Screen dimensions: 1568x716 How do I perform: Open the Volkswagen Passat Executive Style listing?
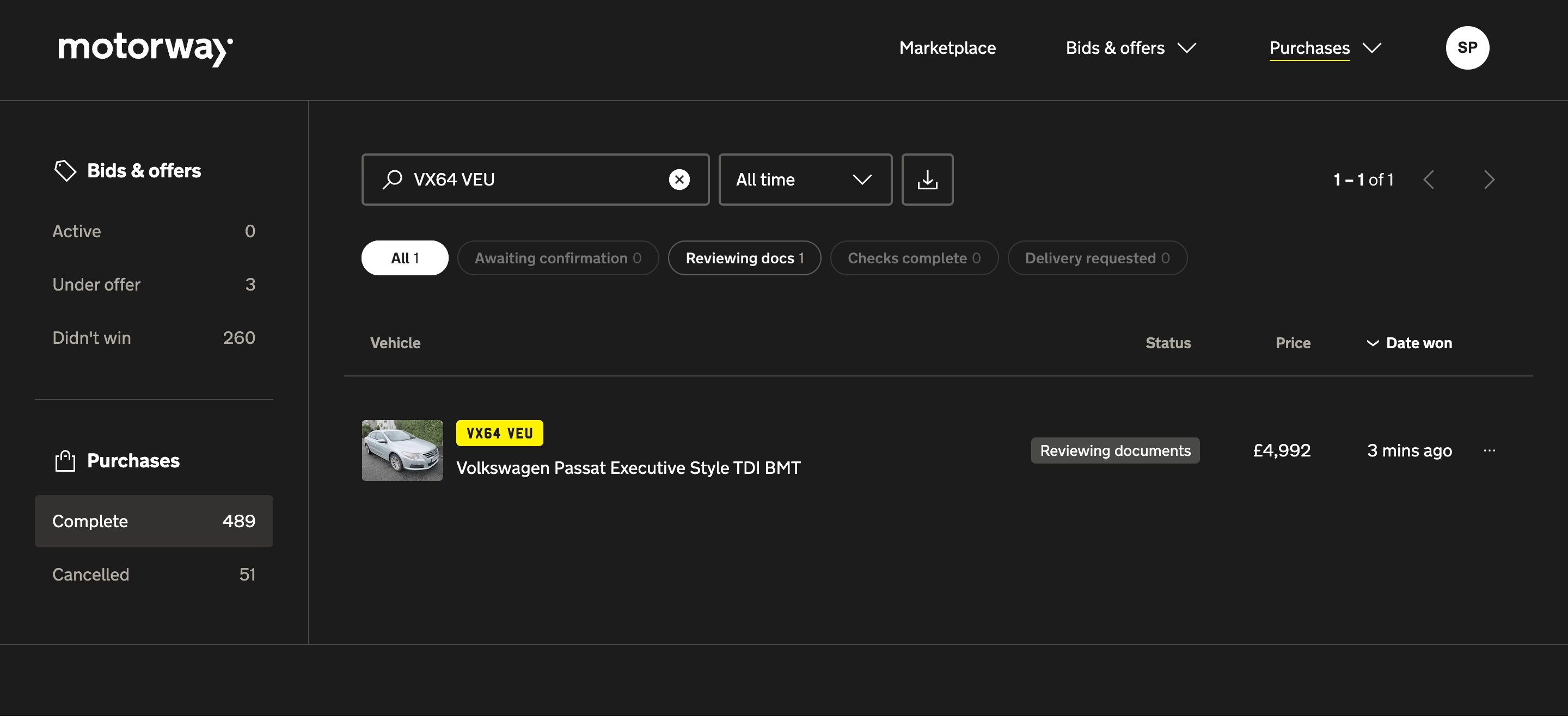tap(628, 468)
